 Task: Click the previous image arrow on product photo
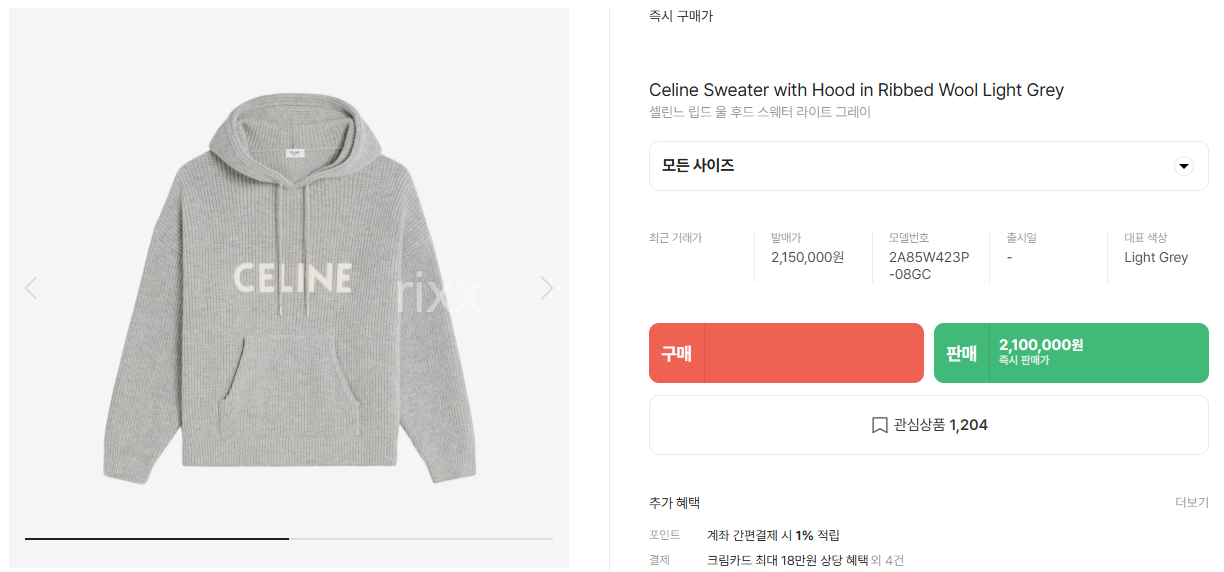pos(31,288)
